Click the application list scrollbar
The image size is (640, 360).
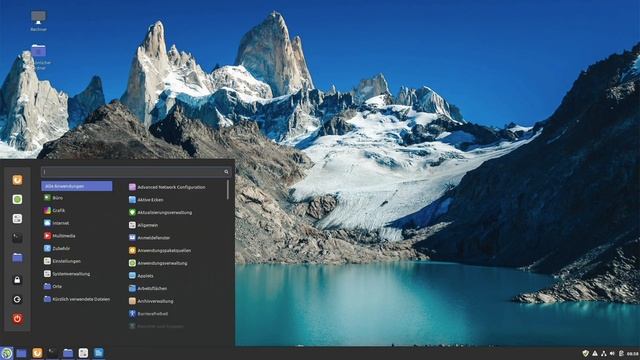tap(228, 190)
